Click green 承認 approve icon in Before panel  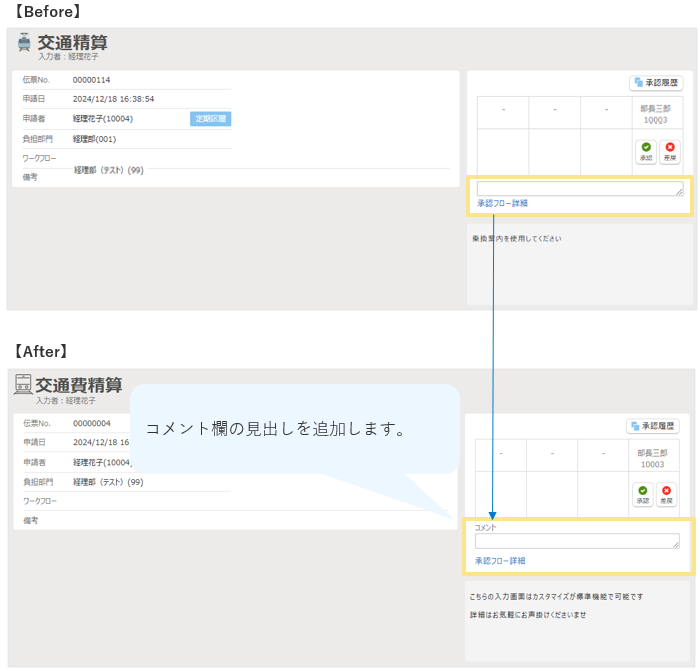646,151
